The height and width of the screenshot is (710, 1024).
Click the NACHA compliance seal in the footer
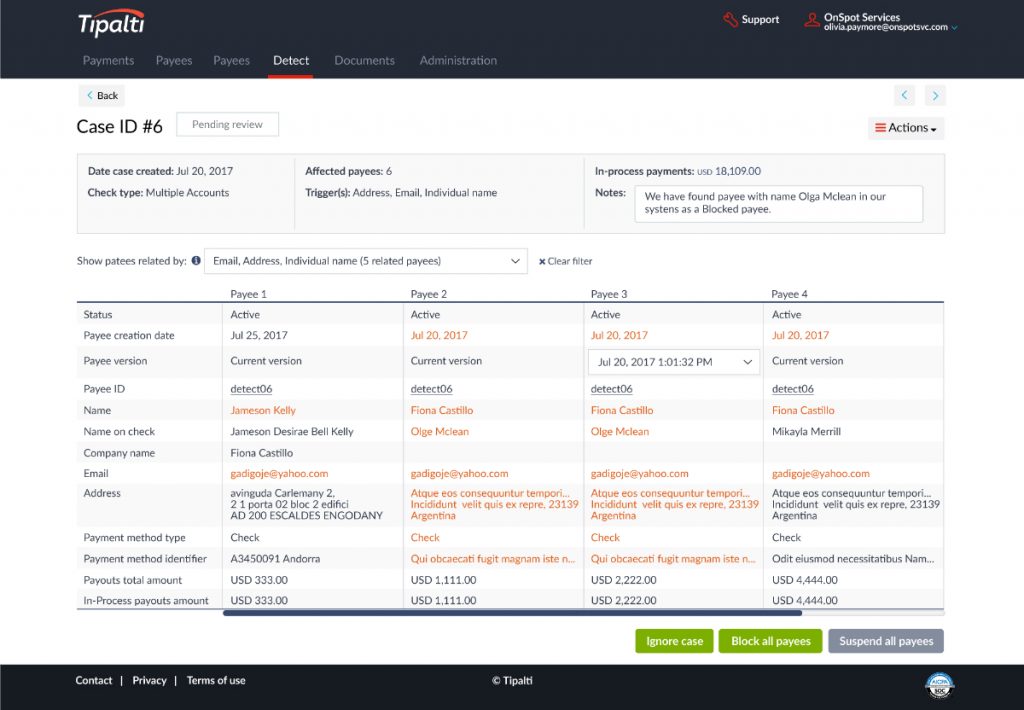click(939, 686)
